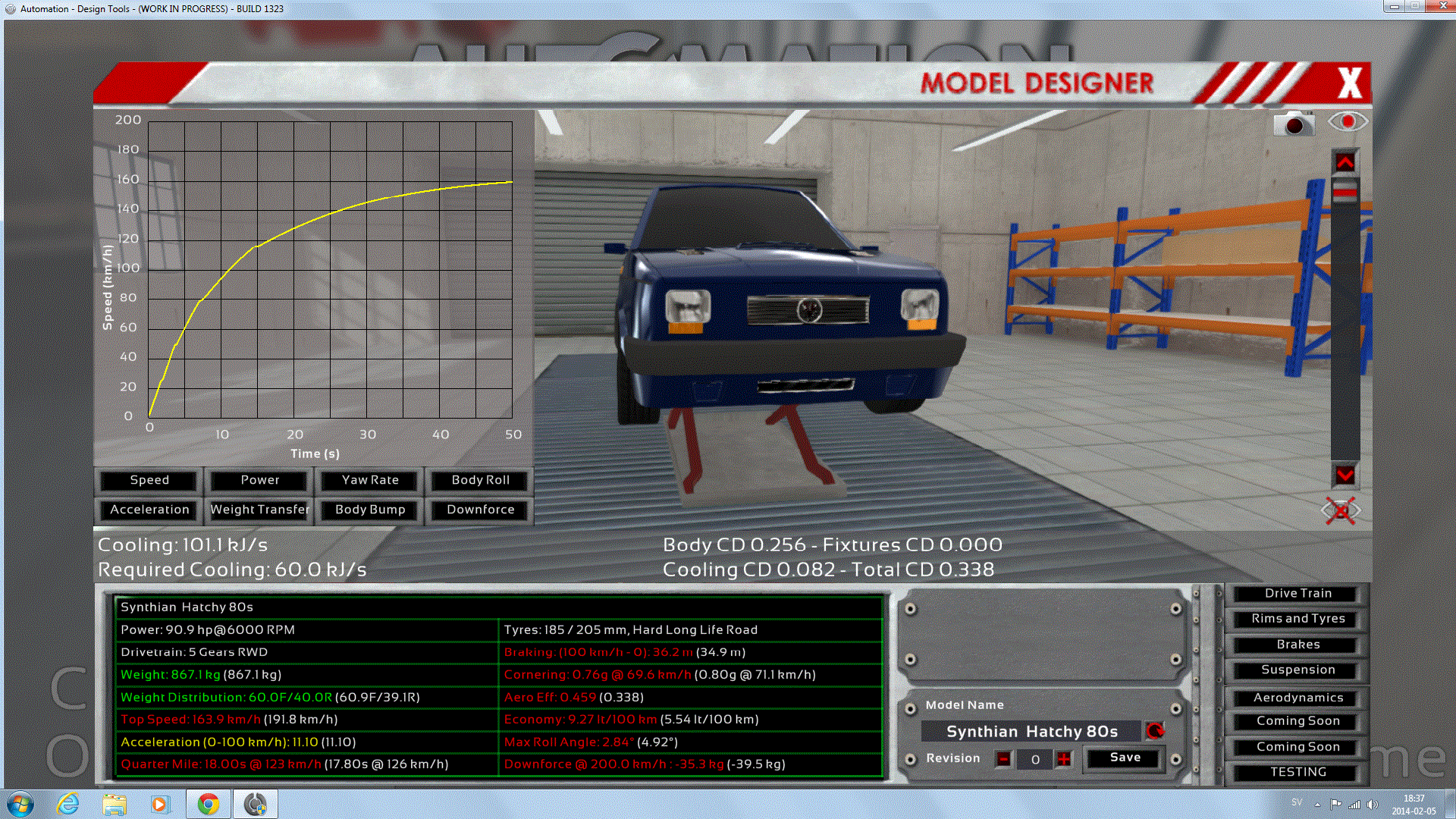Image resolution: width=1456 pixels, height=819 pixels.
Task: Click the revision number field
Action: coord(1034,759)
